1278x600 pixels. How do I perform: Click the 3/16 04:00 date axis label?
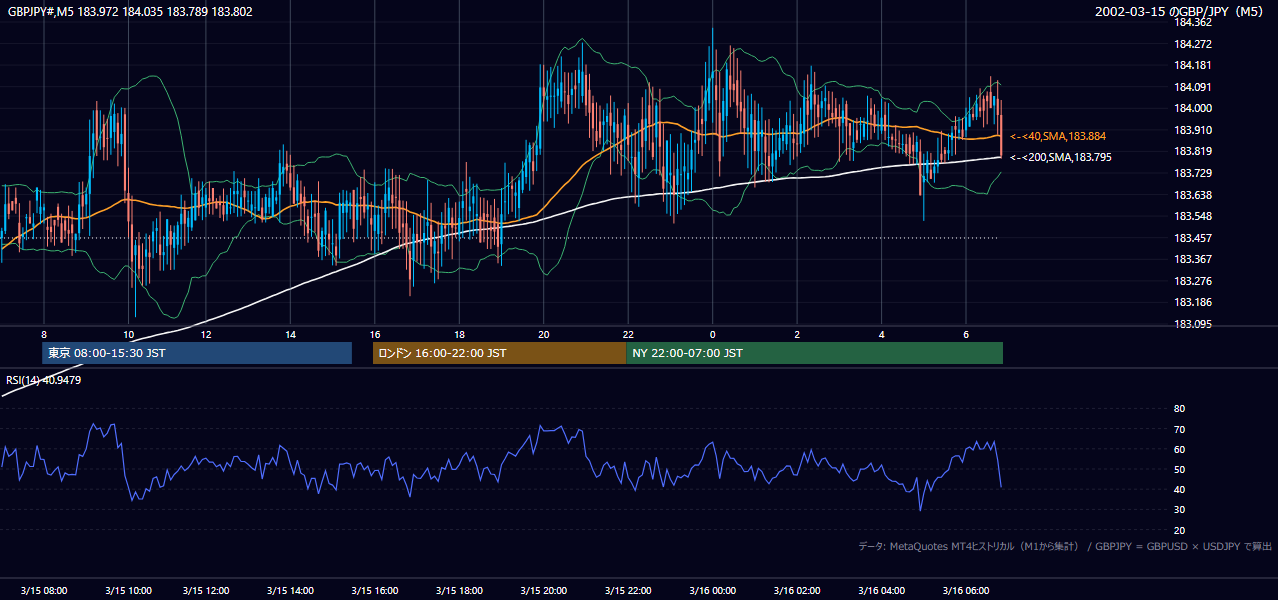click(880, 591)
